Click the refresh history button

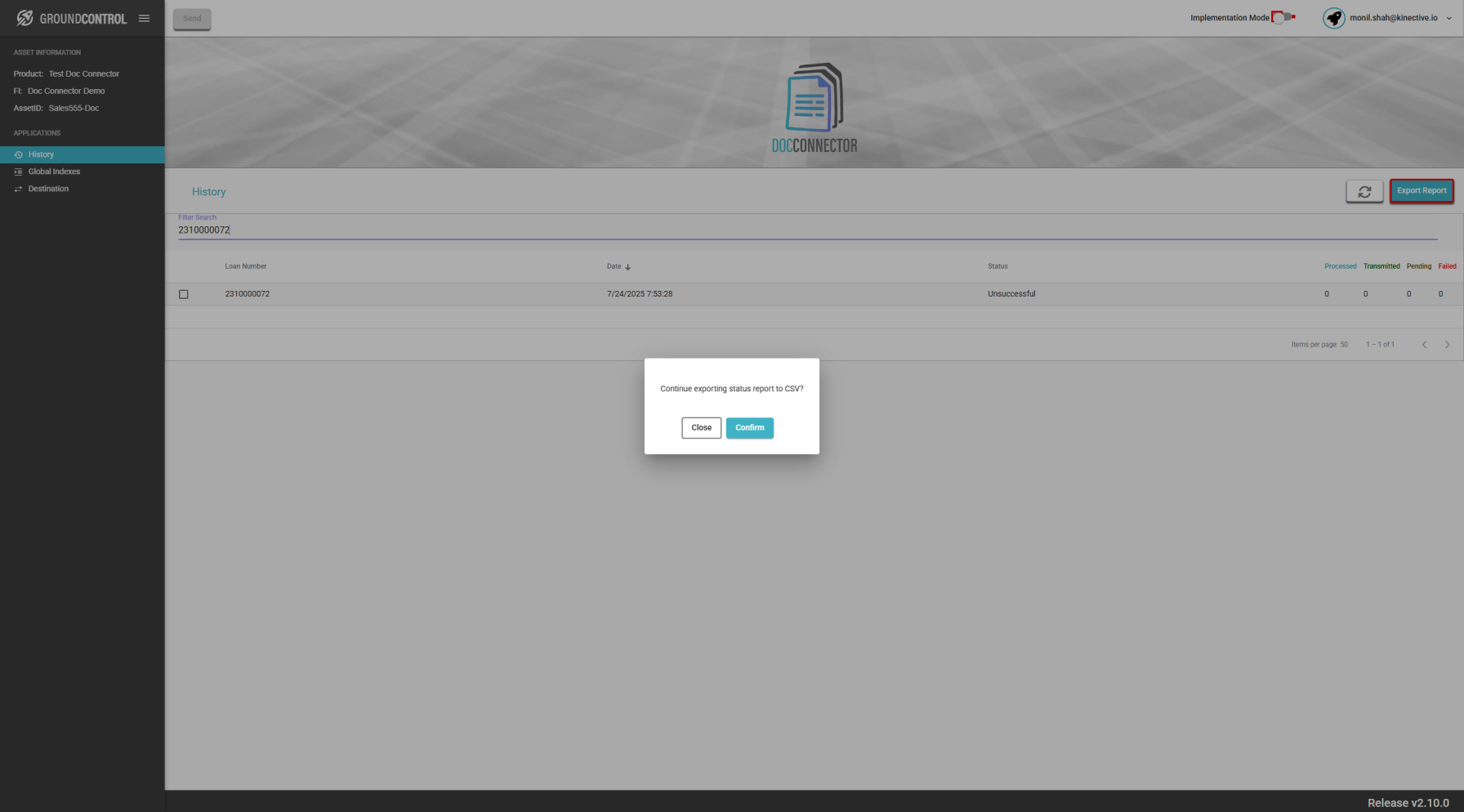point(1364,191)
